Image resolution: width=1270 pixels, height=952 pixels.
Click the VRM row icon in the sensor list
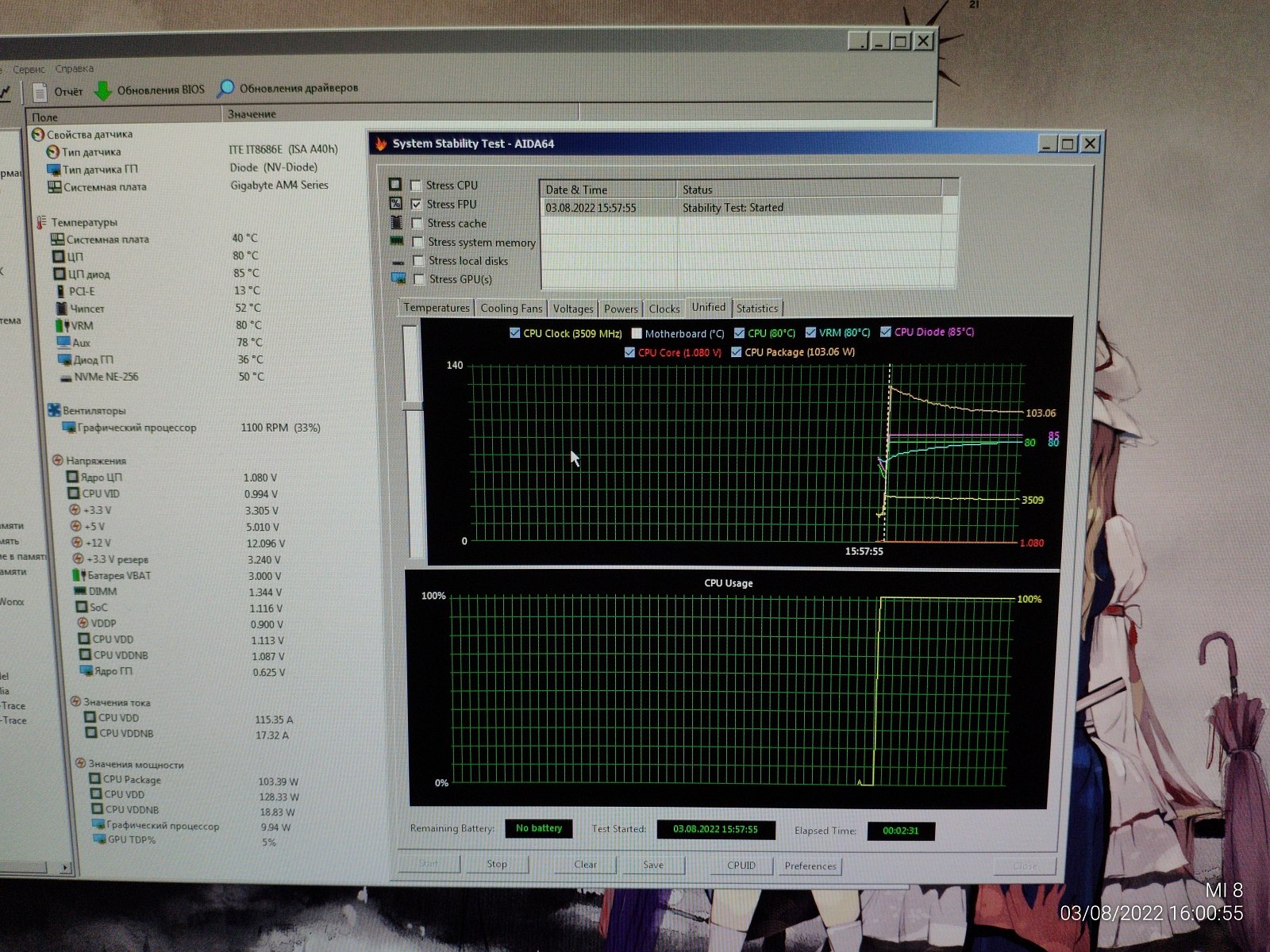tap(63, 325)
